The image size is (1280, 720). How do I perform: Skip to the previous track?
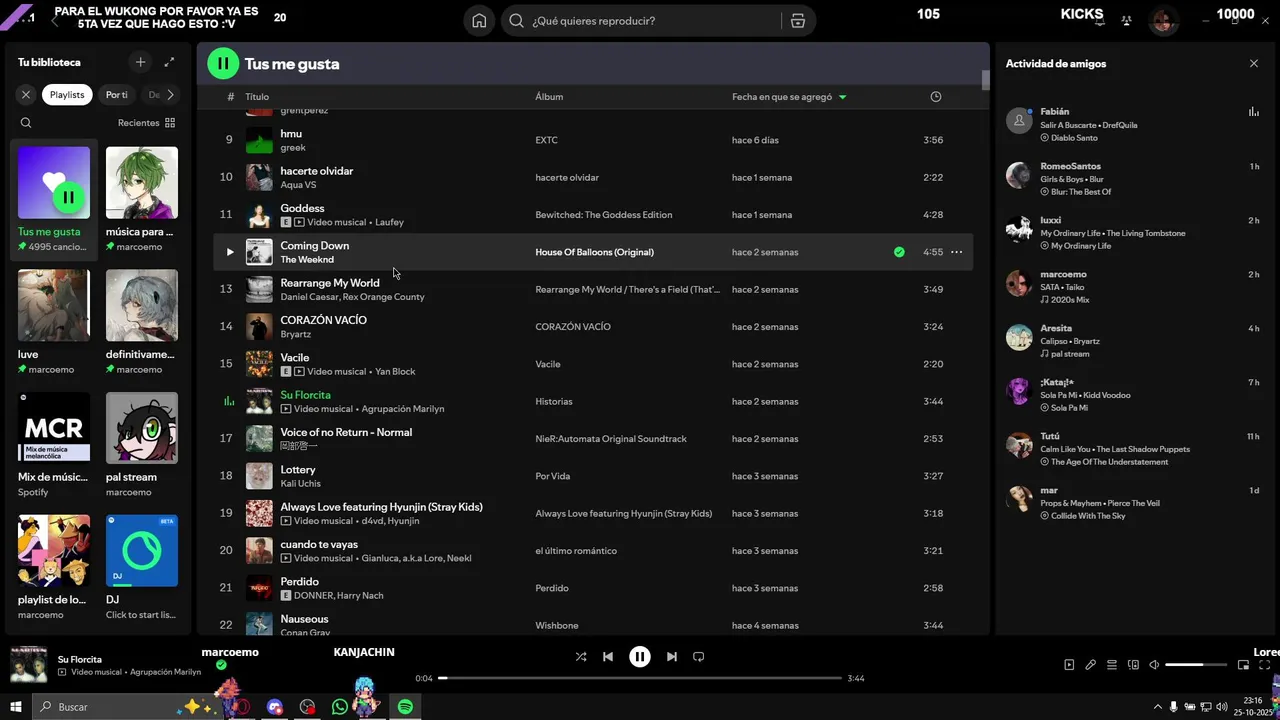click(x=608, y=657)
